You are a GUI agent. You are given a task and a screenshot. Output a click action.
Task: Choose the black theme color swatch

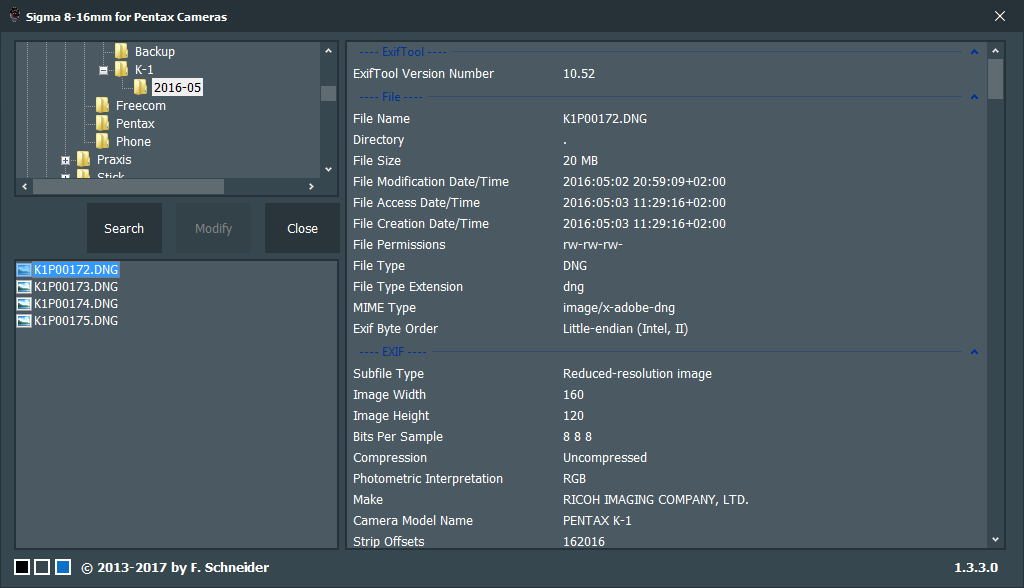tap(22, 567)
